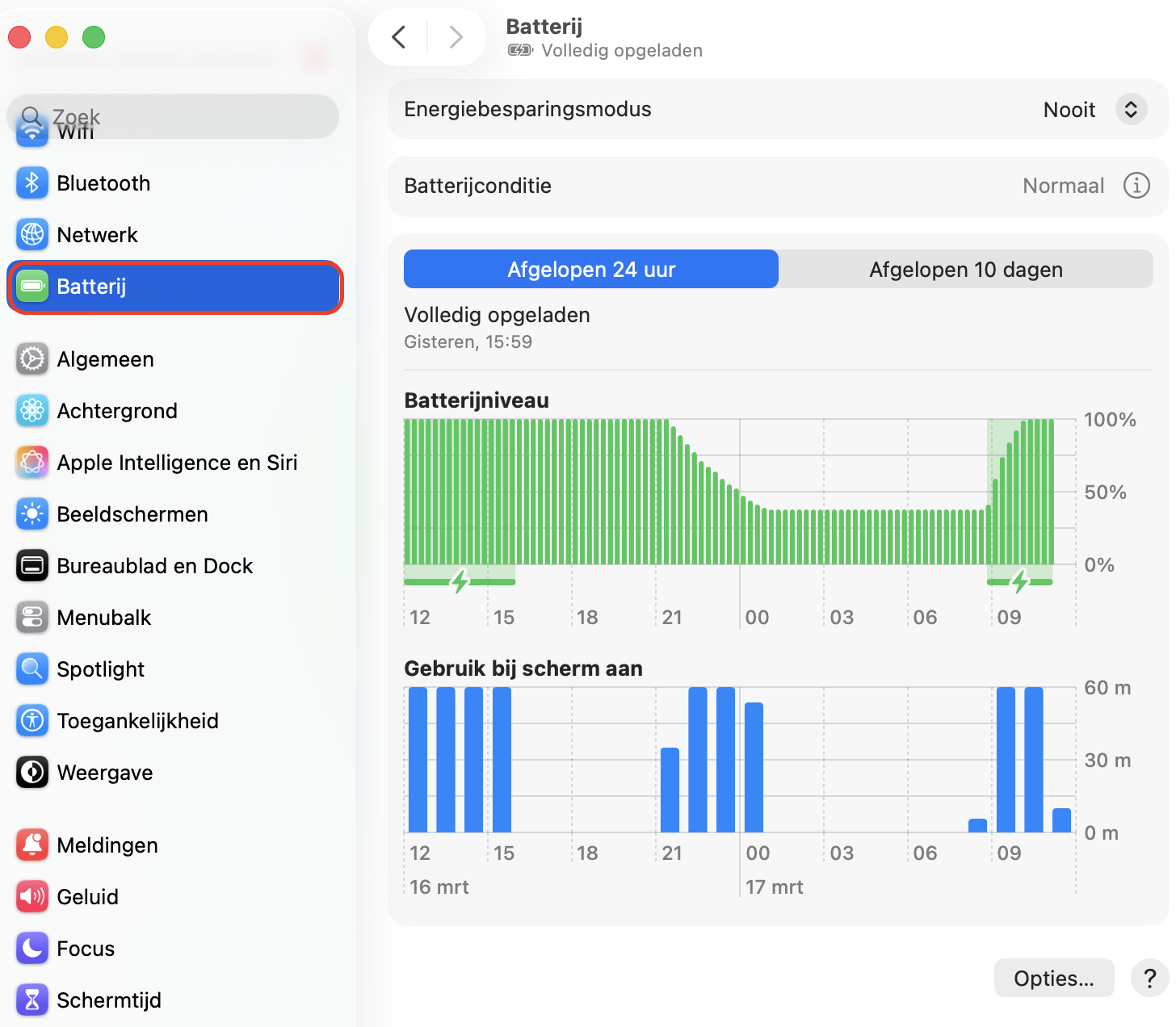The image size is (1176, 1027).
Task: Click the Algemeen gear icon
Action: tap(32, 359)
